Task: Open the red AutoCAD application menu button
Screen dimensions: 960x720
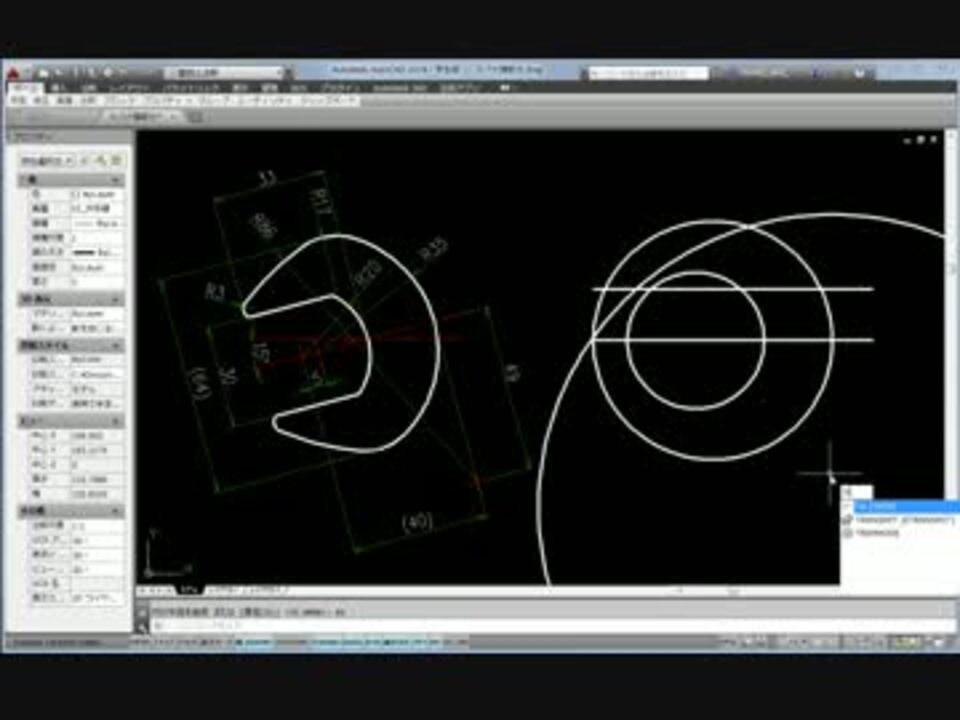Action: (x=13, y=75)
